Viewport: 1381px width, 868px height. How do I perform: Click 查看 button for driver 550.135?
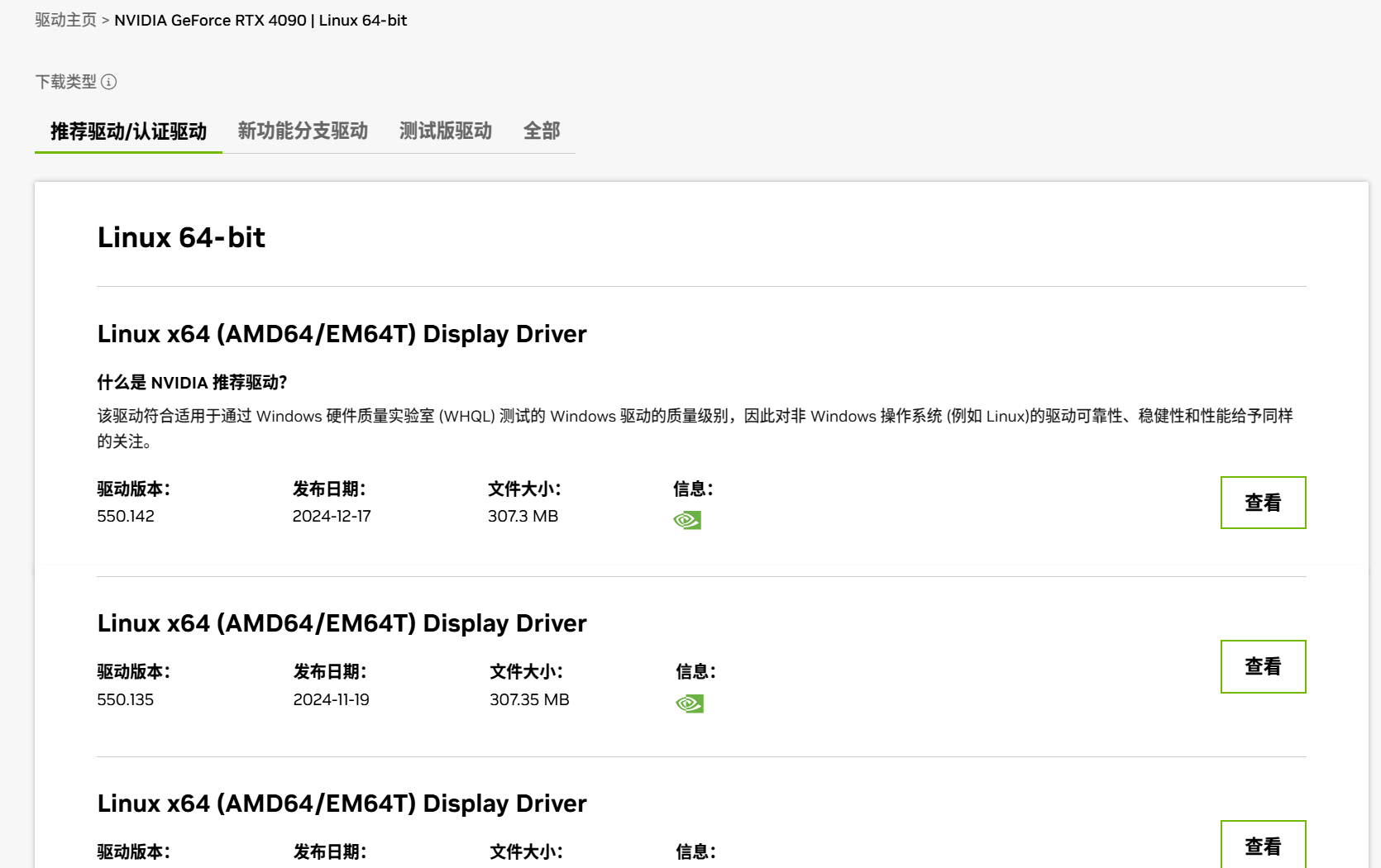(x=1263, y=666)
